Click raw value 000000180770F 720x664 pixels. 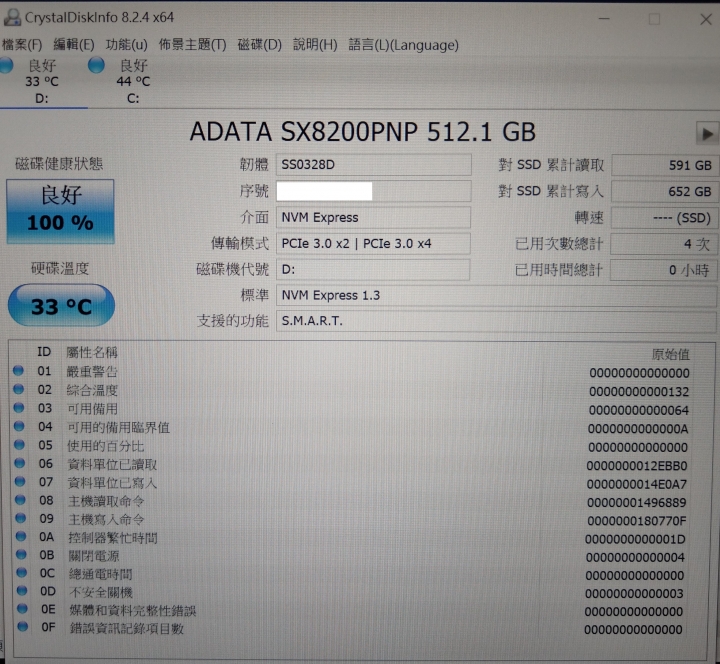(636, 521)
